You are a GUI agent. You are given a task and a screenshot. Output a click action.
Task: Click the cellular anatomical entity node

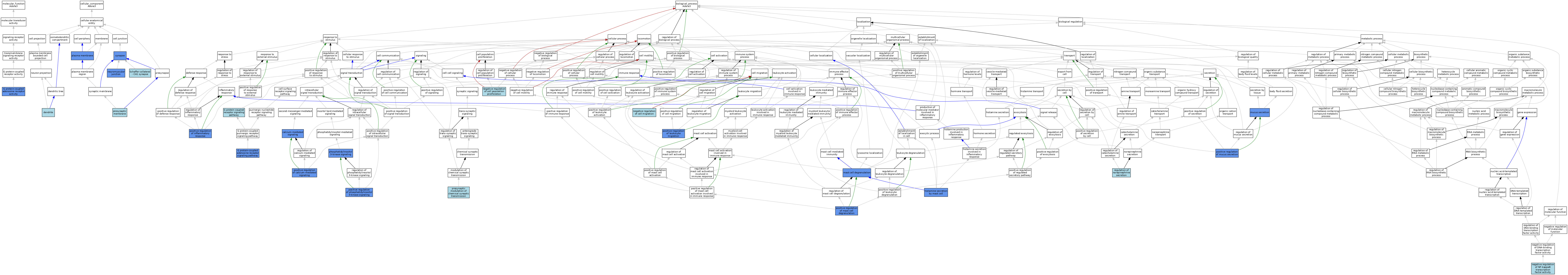[x=92, y=22]
